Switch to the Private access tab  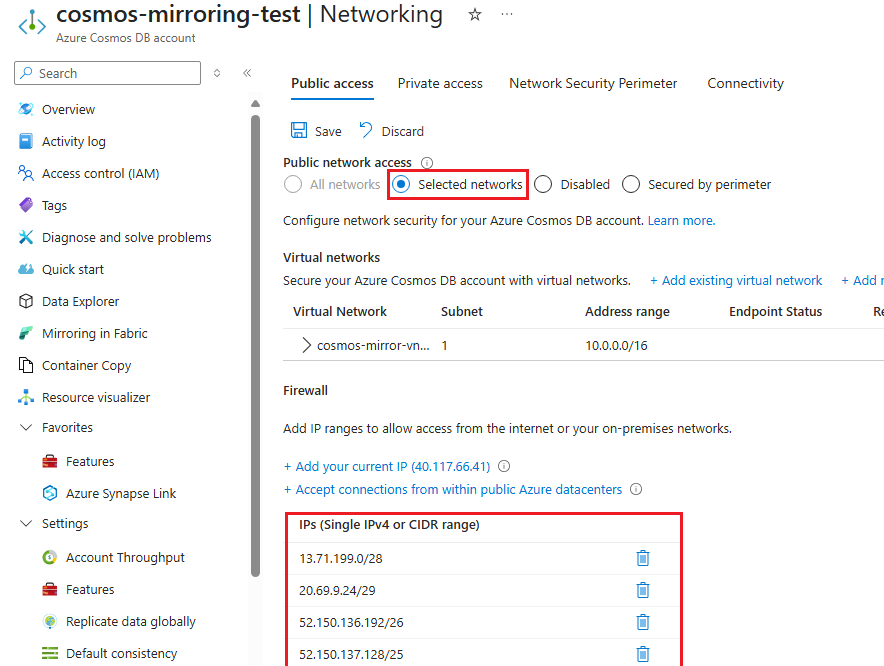tap(440, 83)
